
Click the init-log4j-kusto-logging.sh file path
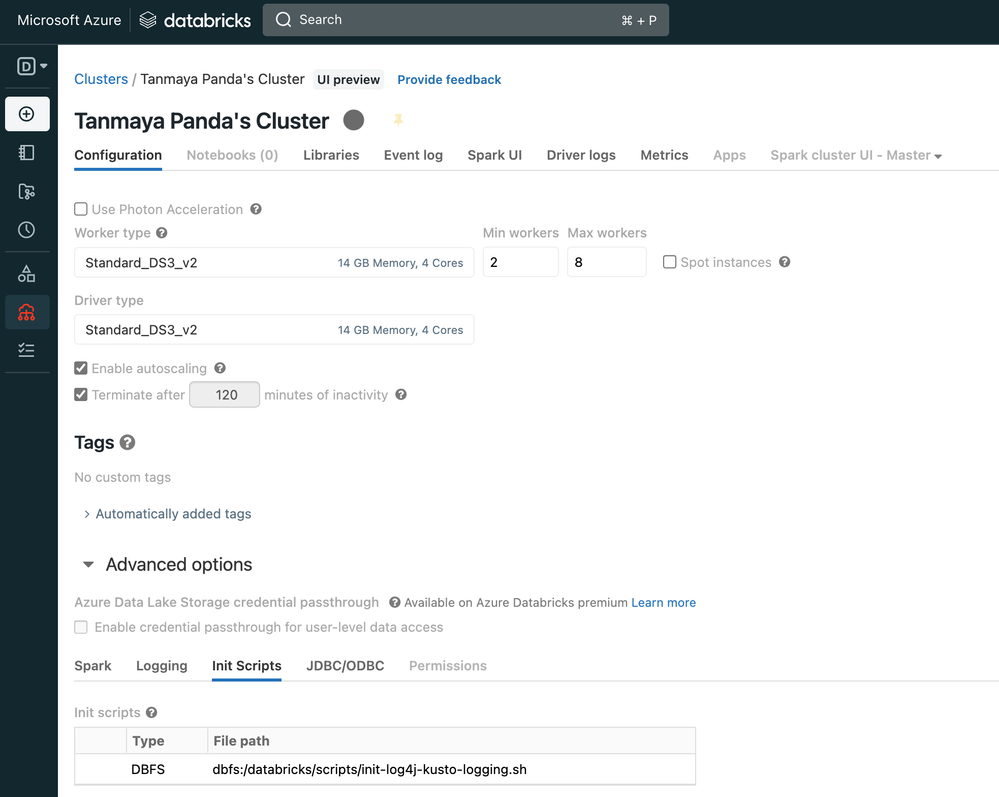[x=370, y=770]
